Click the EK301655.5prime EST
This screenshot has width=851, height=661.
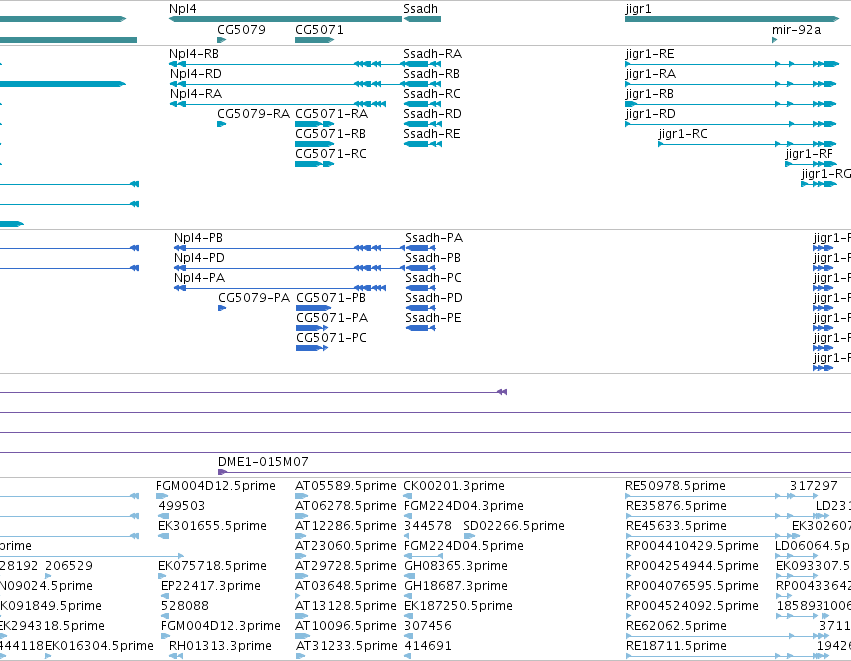coord(213,526)
